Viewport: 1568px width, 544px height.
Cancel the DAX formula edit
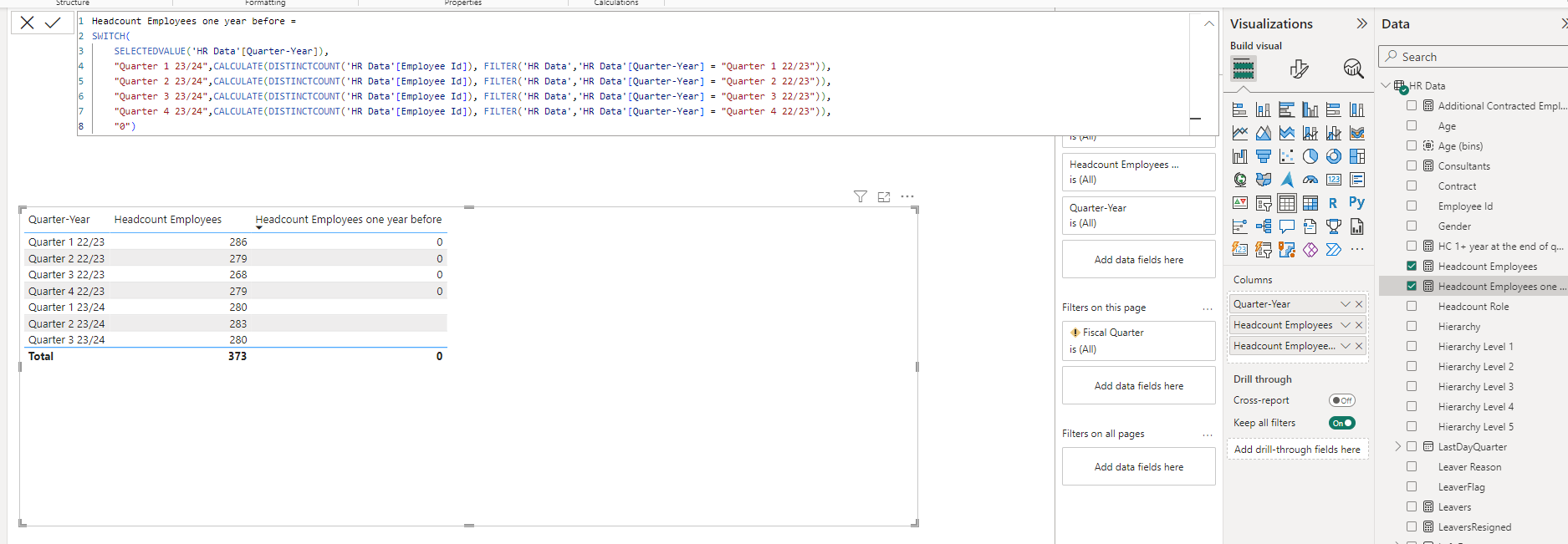(28, 23)
